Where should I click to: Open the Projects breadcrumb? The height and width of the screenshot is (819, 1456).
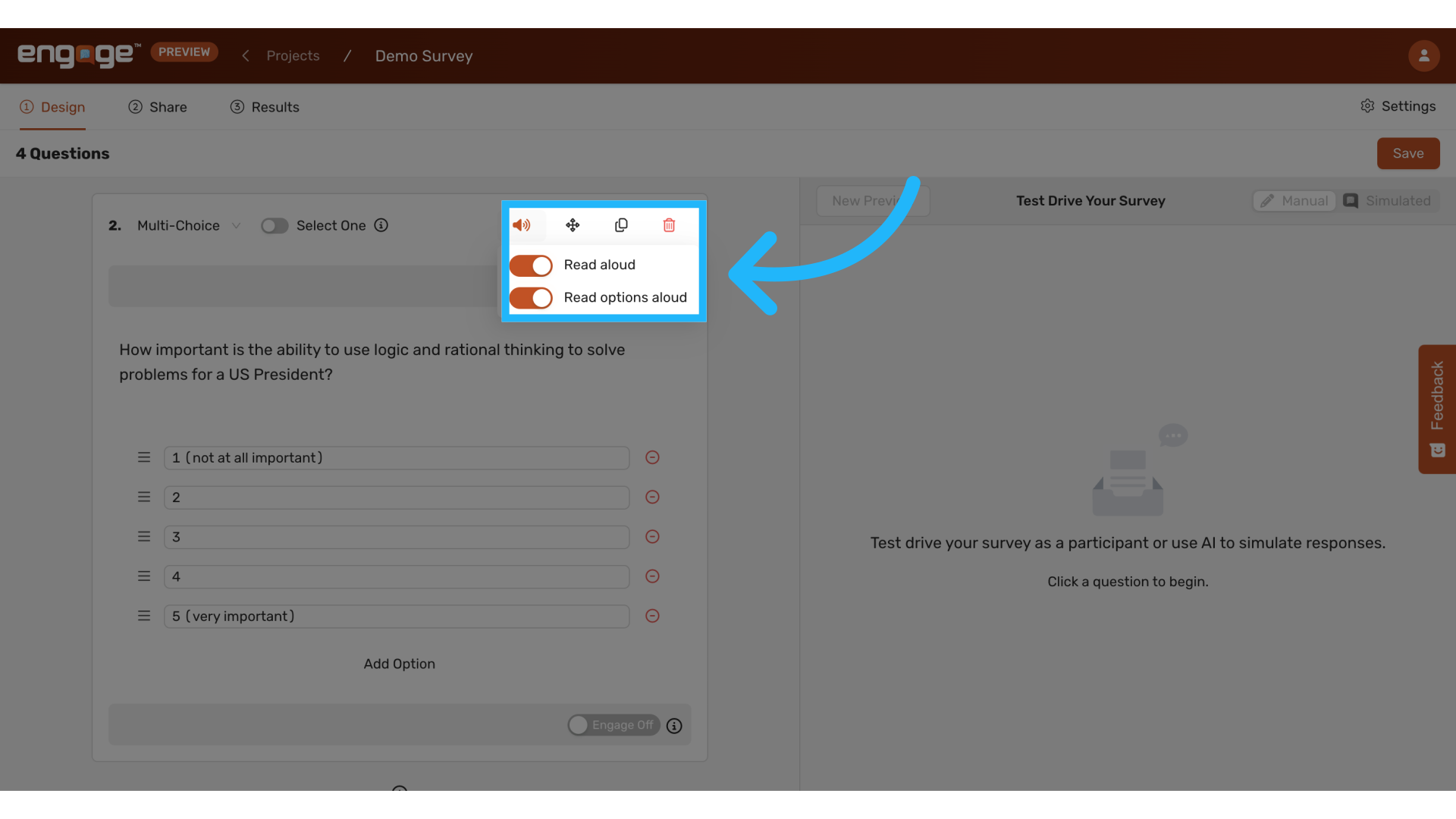(293, 55)
